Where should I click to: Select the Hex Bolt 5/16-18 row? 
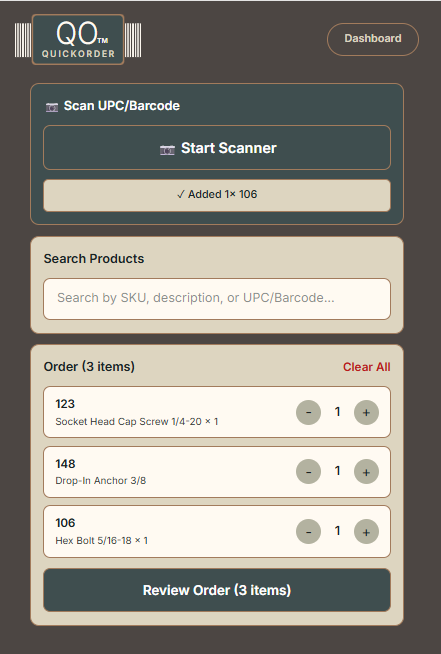click(x=217, y=531)
